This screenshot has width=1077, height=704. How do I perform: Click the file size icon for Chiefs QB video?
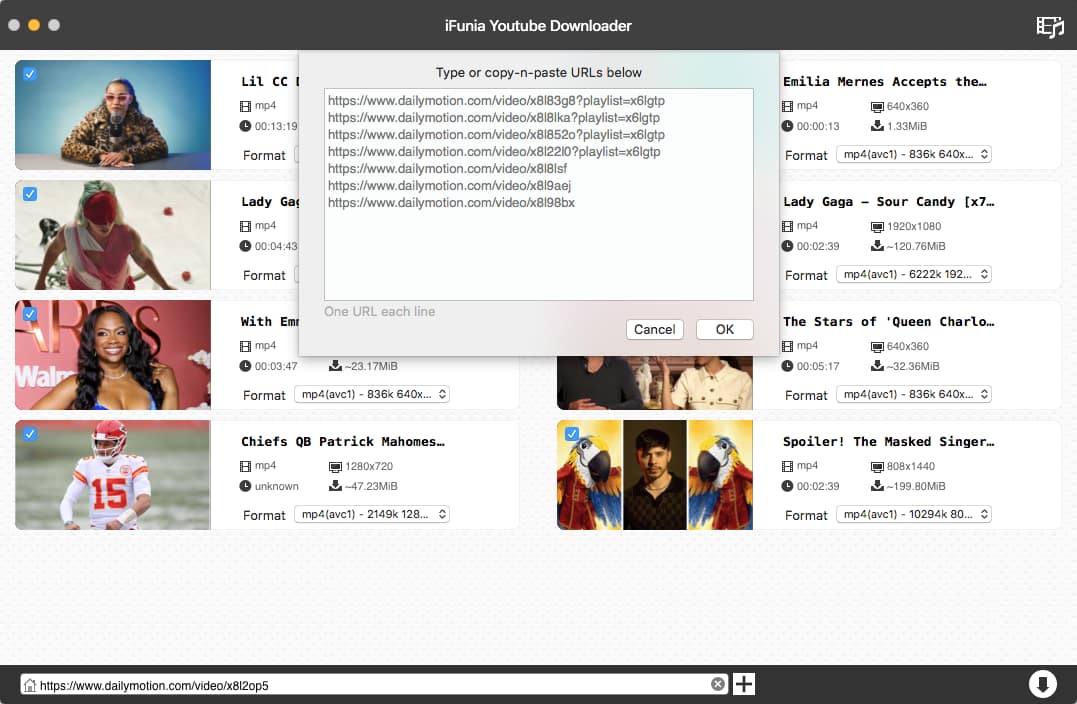point(335,486)
